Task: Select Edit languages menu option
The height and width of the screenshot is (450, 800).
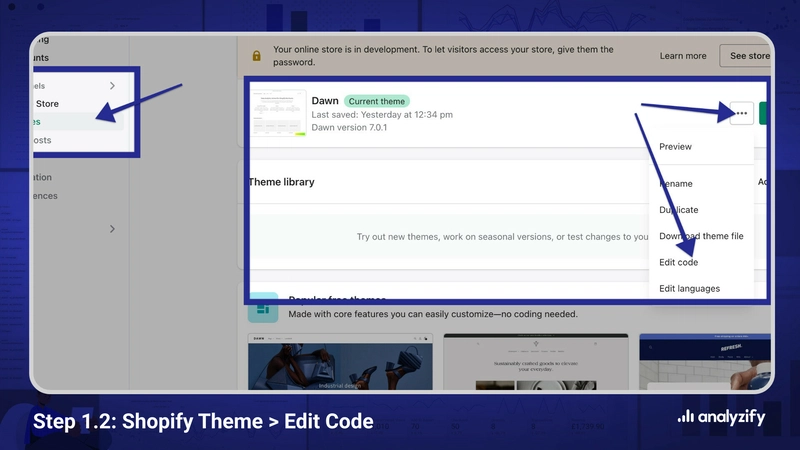Action: tap(689, 289)
